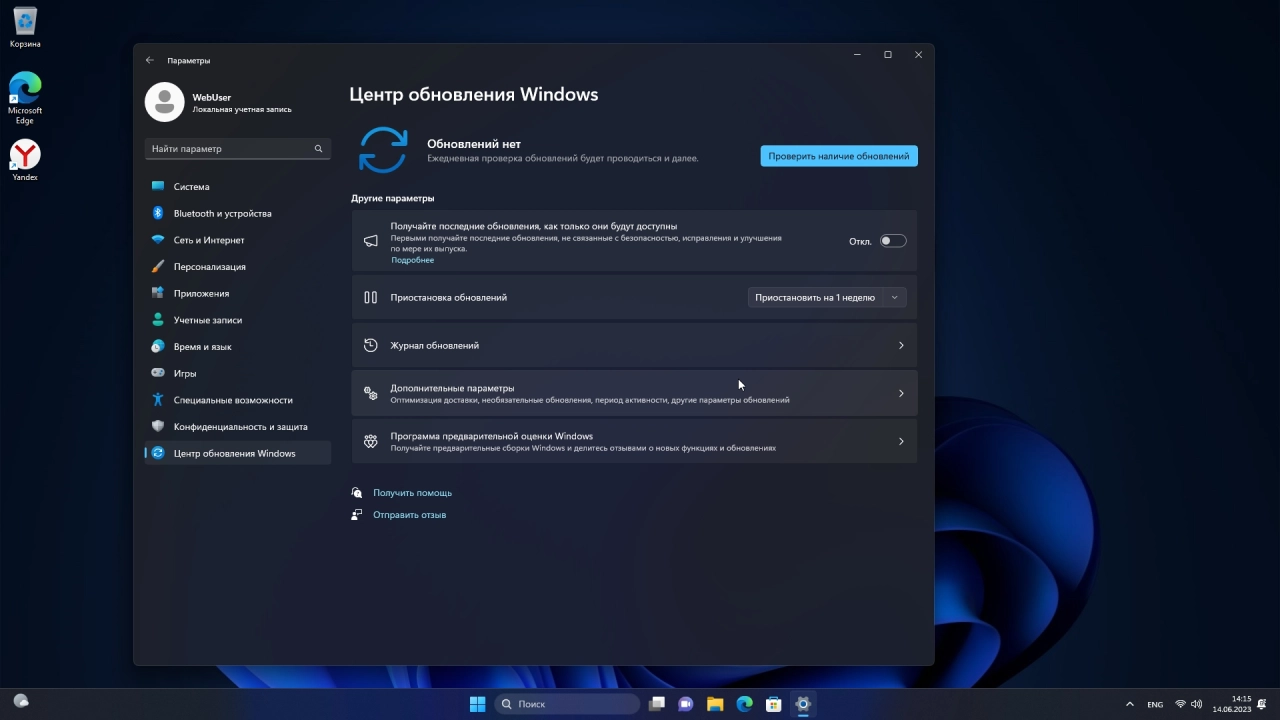The height and width of the screenshot is (720, 1280).
Task: Click the Settings gear on the taskbar
Action: [x=802, y=704]
